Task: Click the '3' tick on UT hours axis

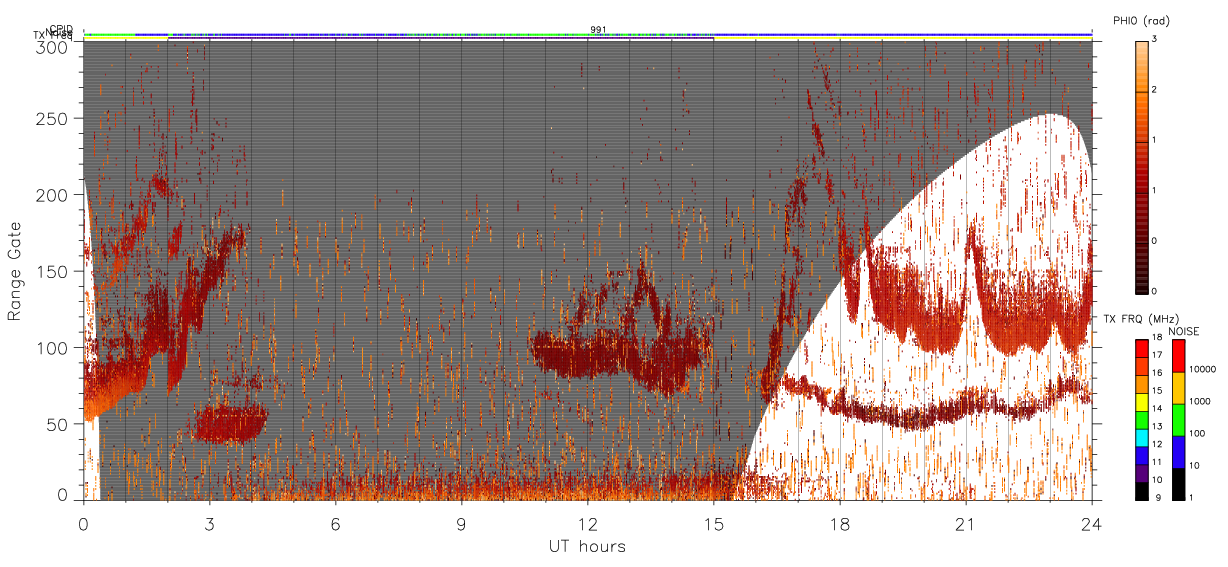Action: click(210, 524)
